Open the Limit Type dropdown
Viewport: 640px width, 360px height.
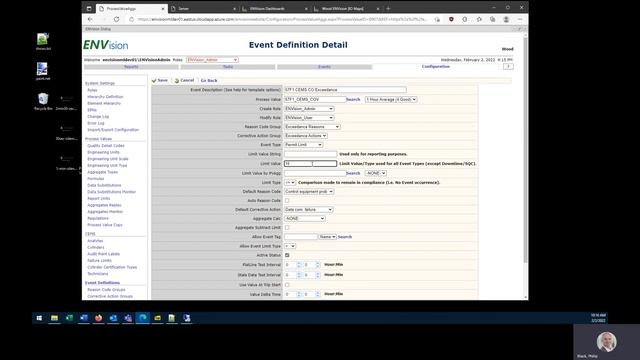[x=290, y=182]
